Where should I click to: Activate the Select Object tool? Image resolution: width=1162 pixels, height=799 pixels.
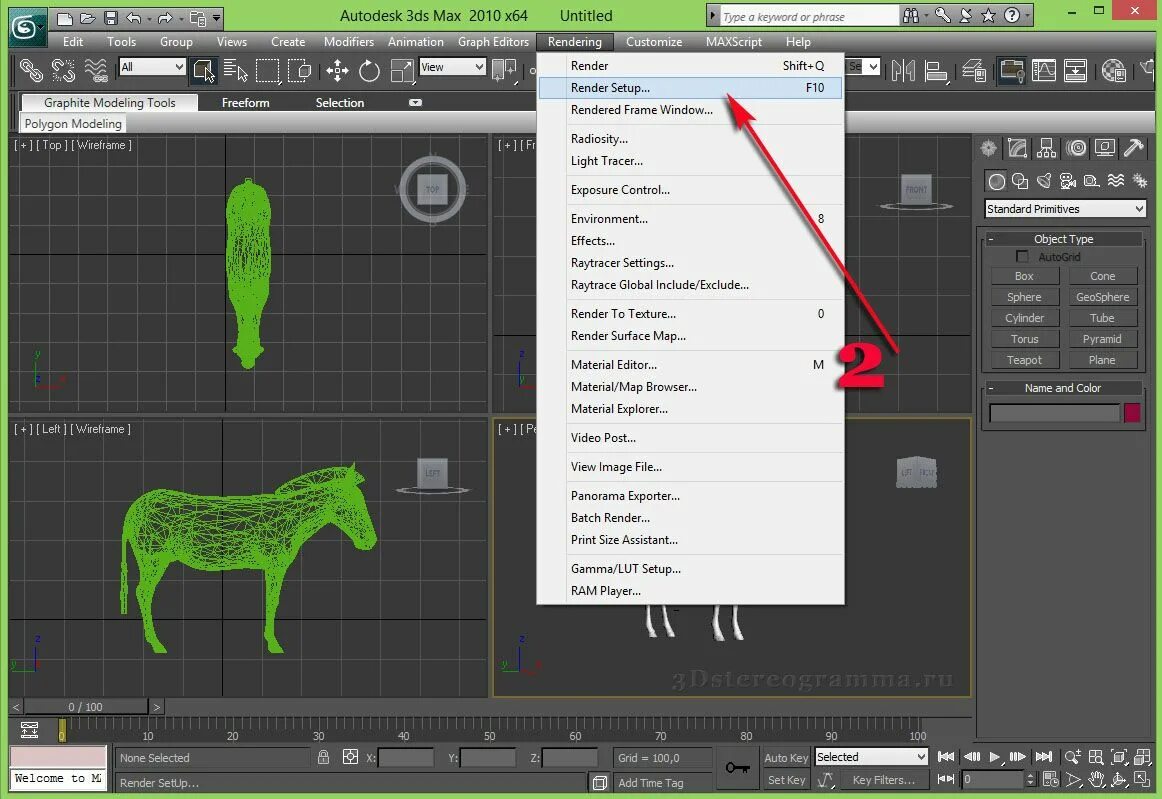[x=203, y=70]
